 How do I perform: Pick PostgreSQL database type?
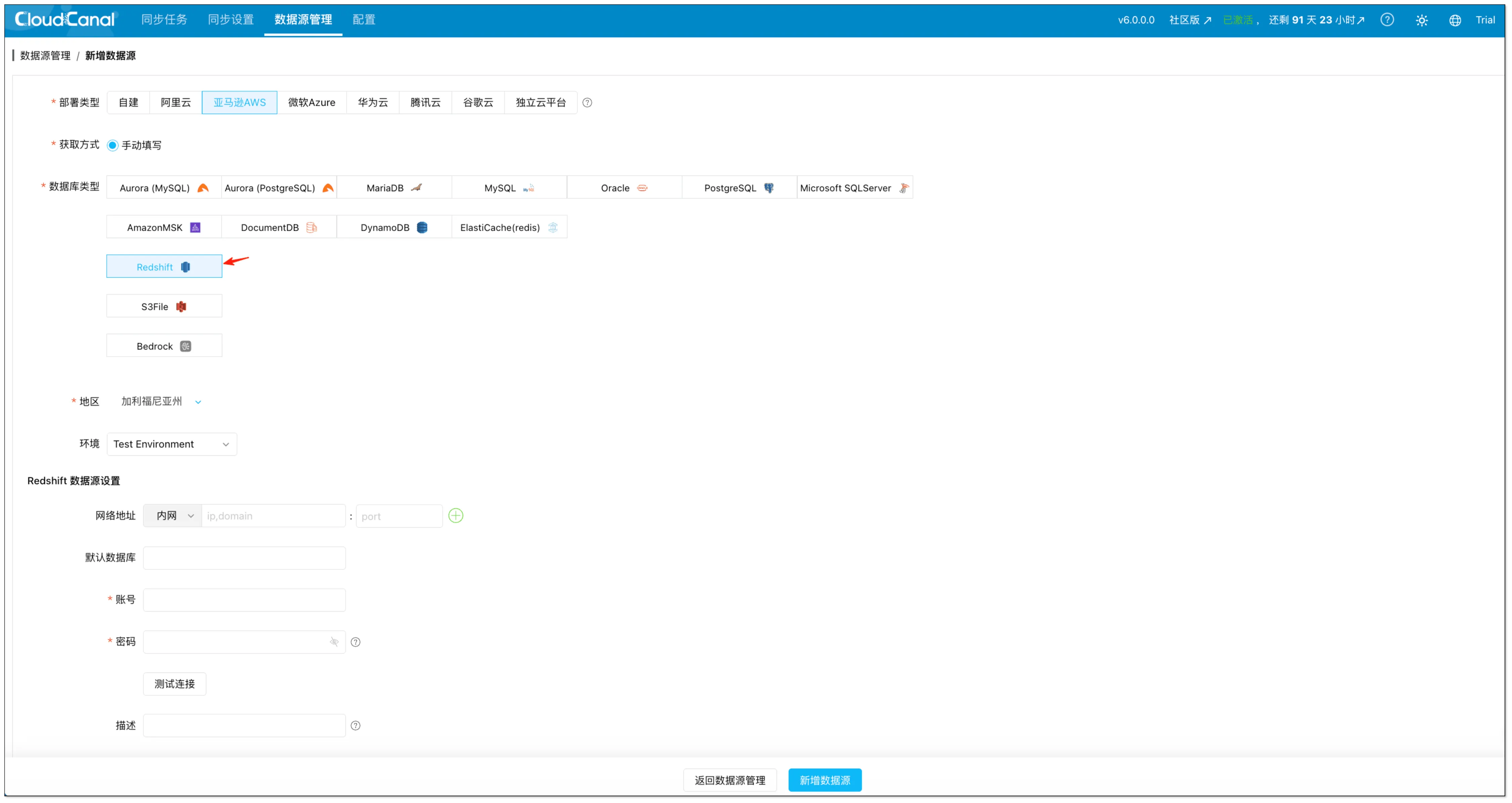pos(739,188)
